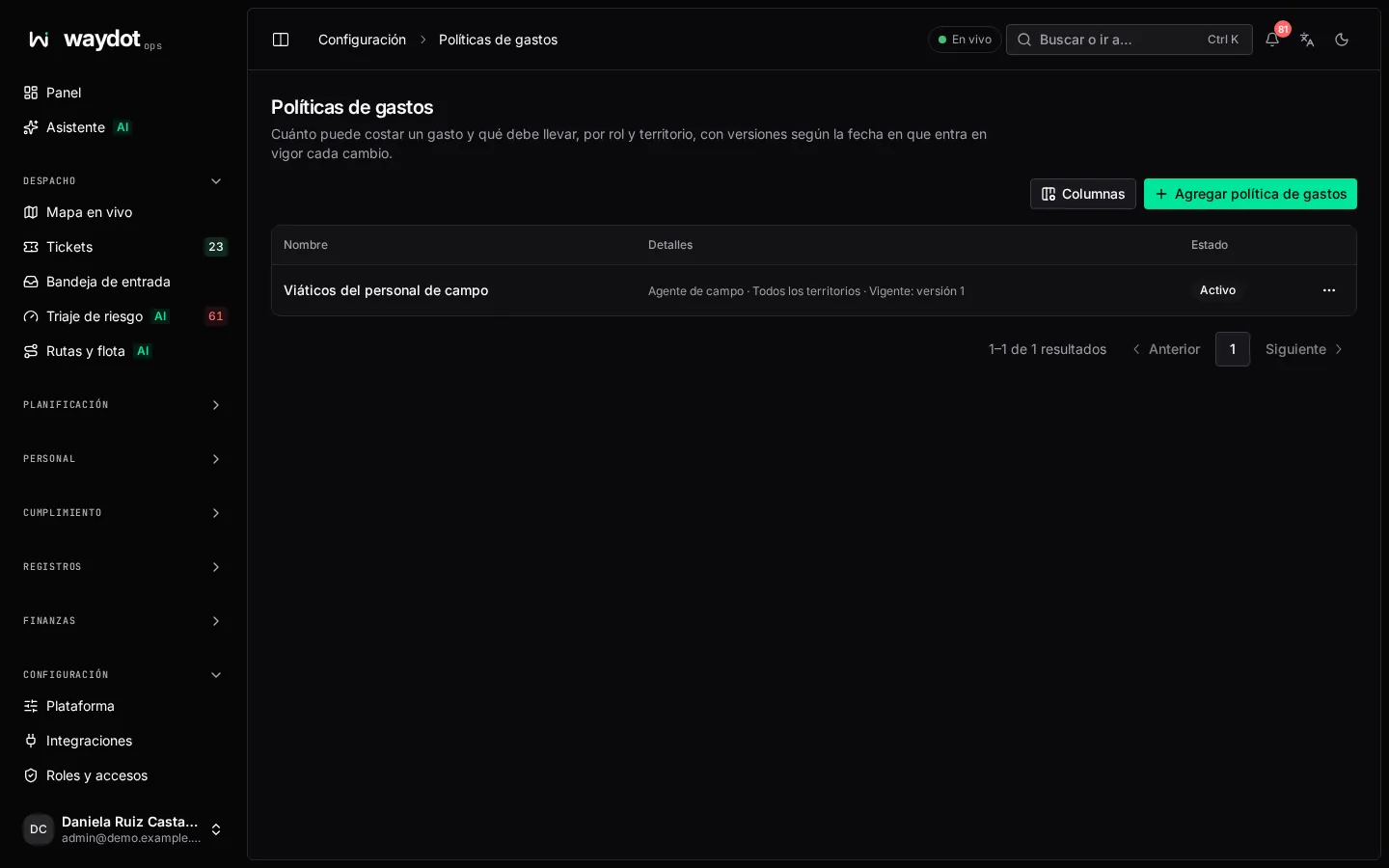1389x868 pixels.
Task: Go to the Siguiente page
Action: click(x=1305, y=349)
